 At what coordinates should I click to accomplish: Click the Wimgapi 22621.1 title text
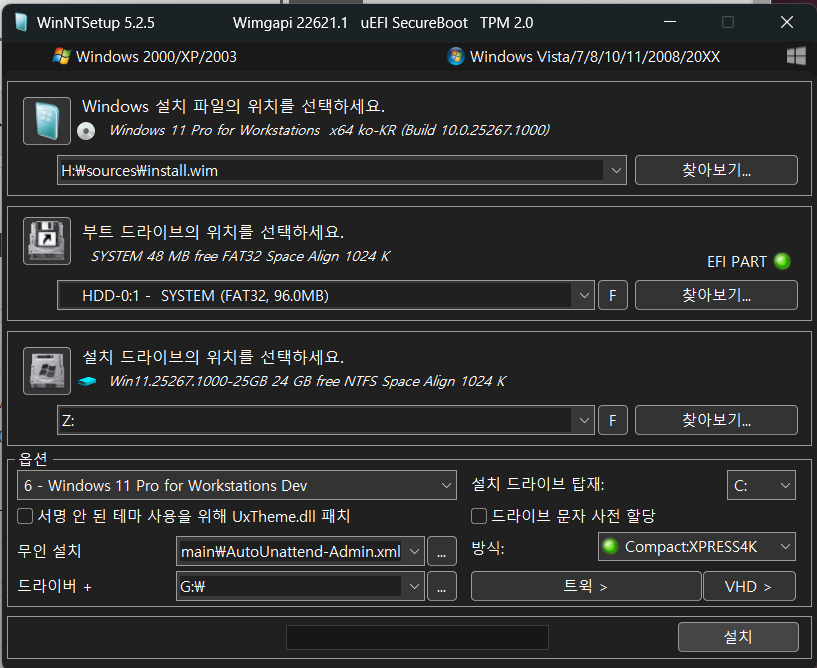[x=290, y=23]
